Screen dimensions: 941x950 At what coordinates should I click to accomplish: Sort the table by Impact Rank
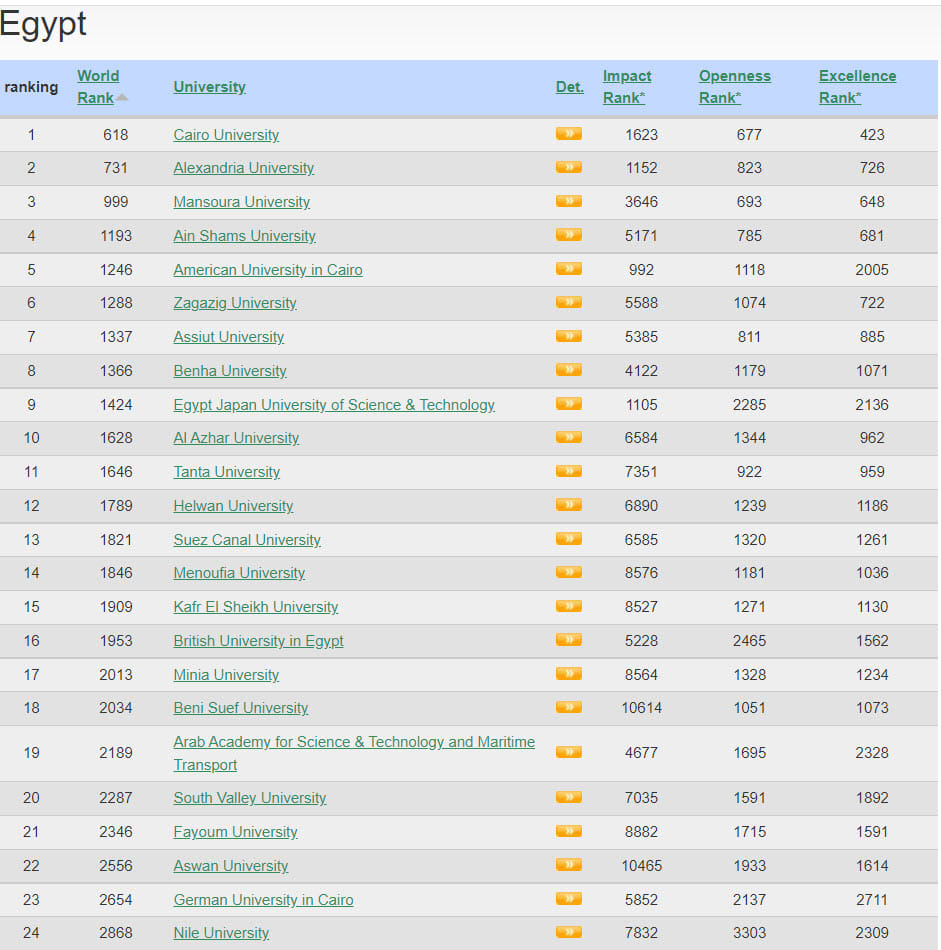[627, 87]
